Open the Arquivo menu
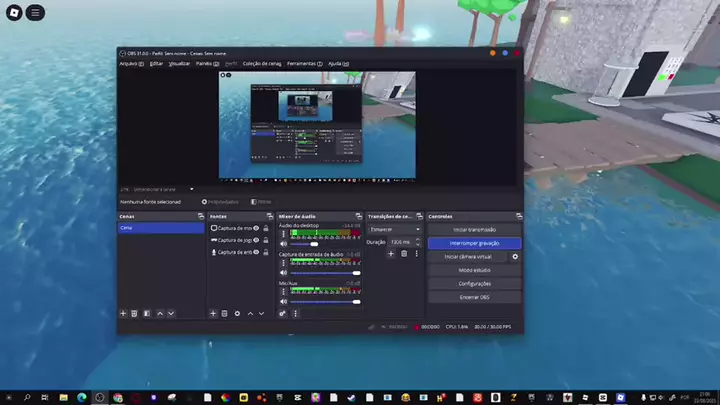 [130, 63]
